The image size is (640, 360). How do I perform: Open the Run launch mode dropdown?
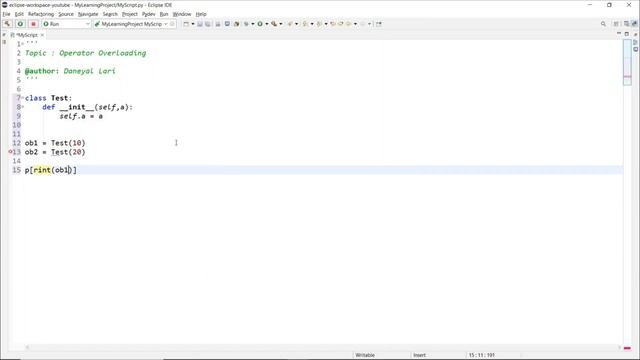66,24
